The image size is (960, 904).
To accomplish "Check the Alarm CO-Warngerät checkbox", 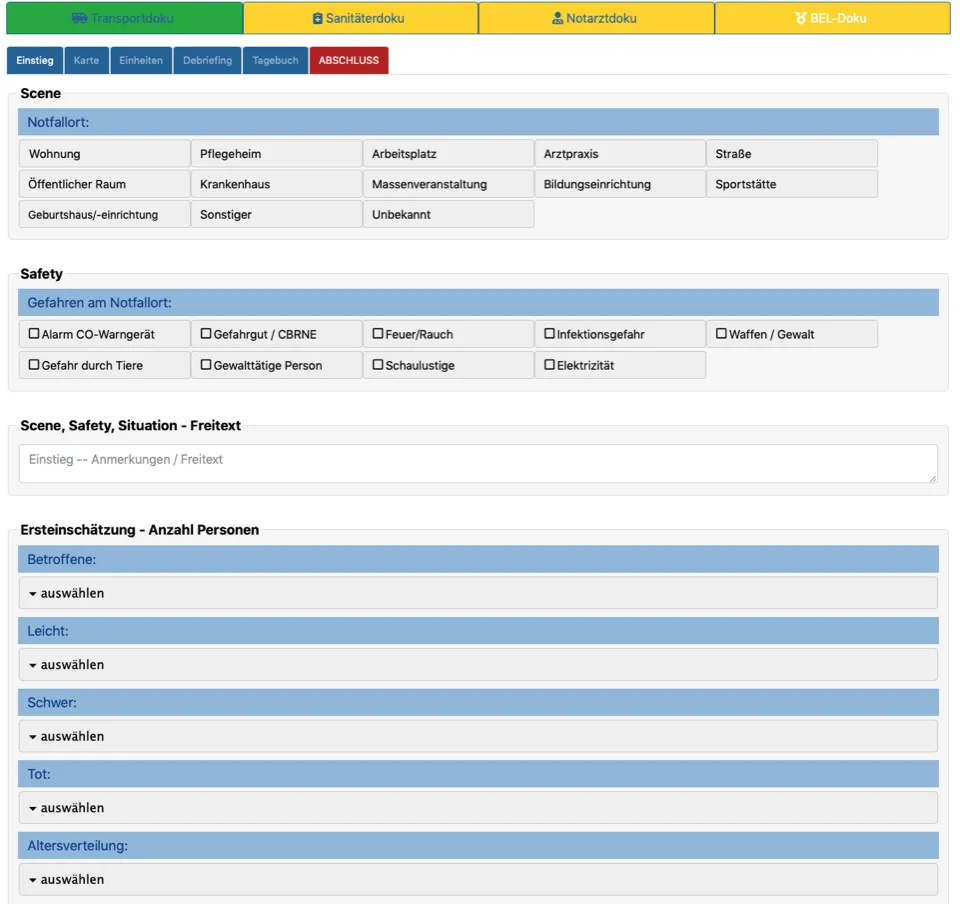I will pos(34,334).
